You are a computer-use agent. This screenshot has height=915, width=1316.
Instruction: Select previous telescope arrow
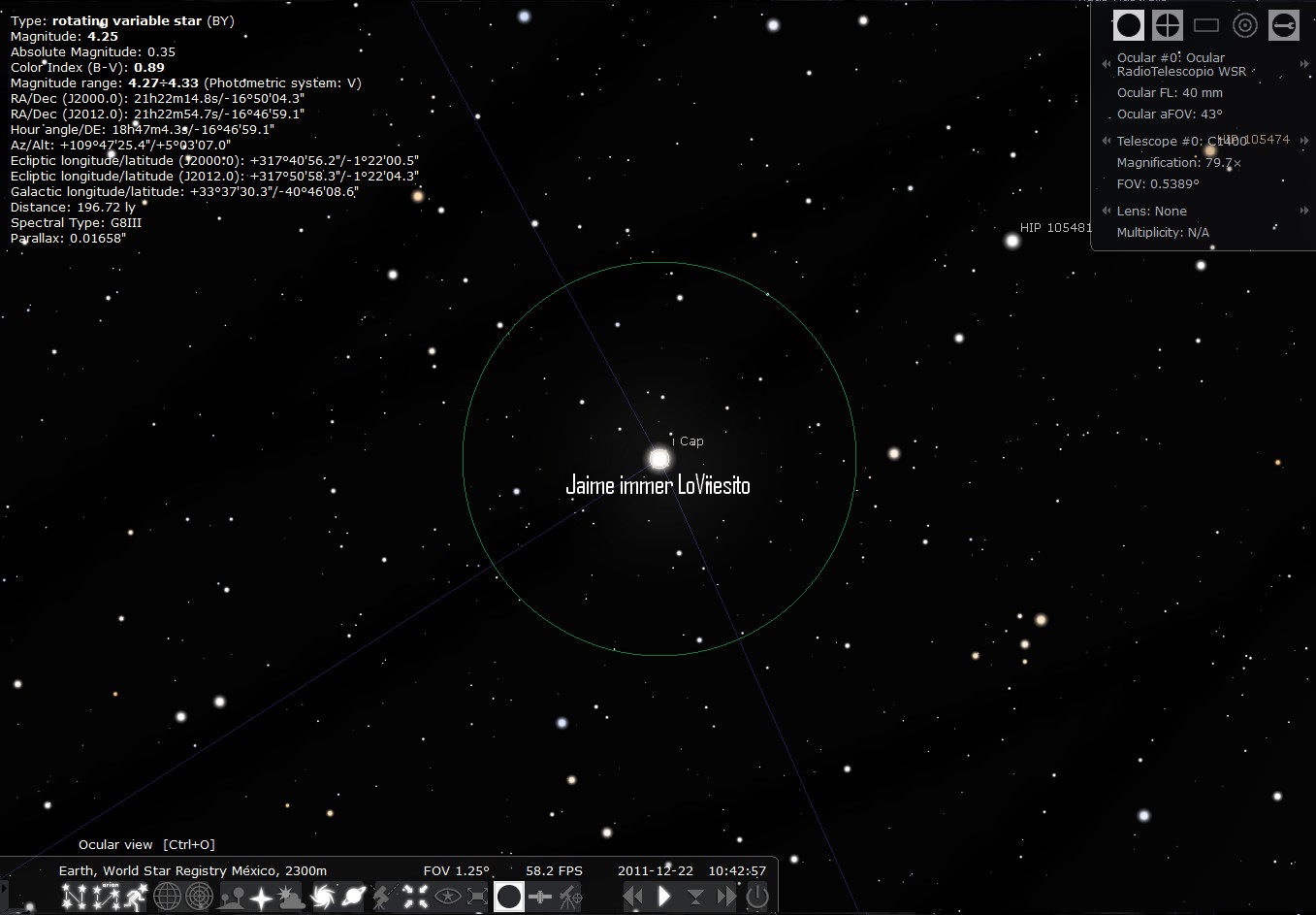[1106, 141]
